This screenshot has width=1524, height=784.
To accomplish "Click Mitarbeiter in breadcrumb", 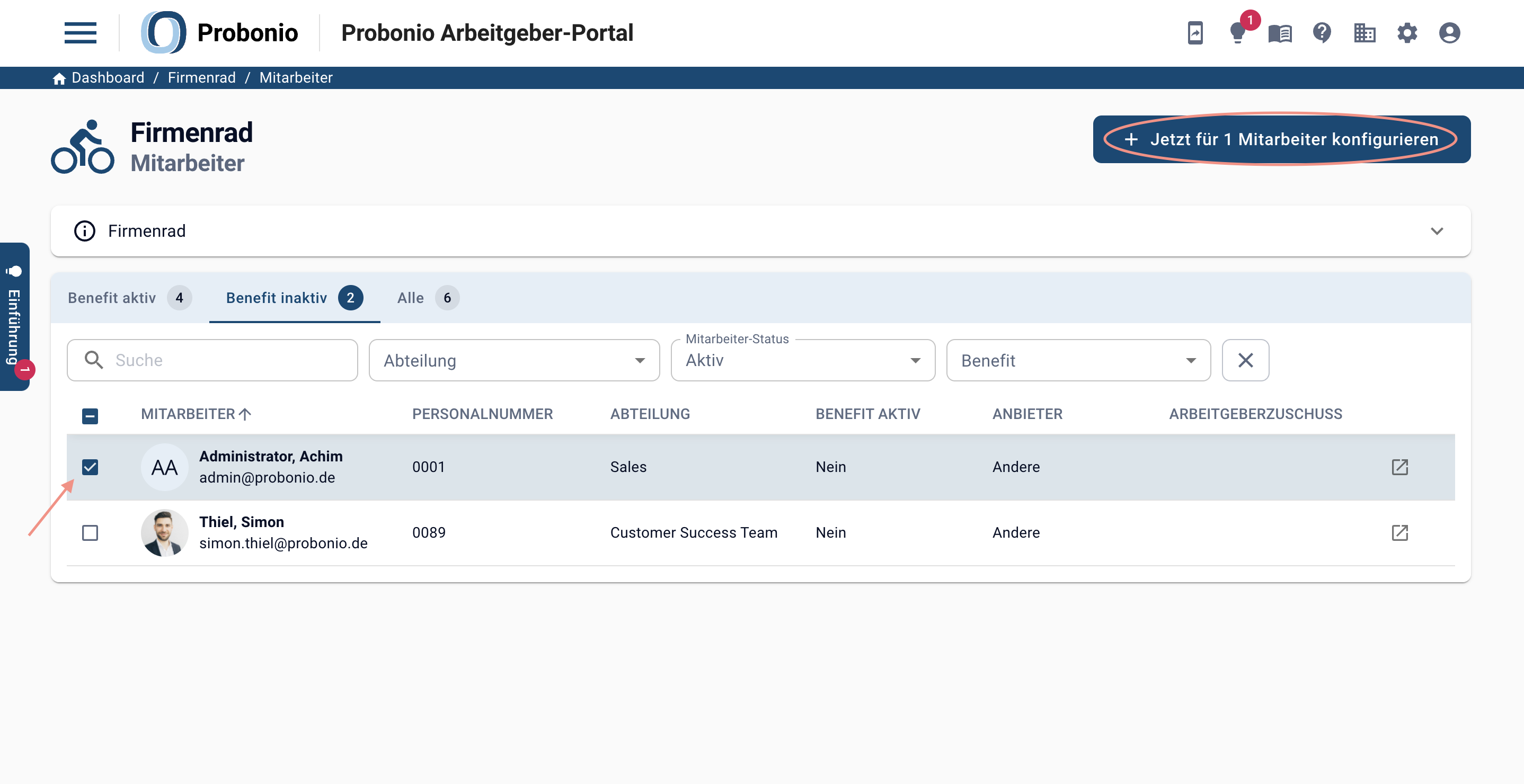I will tap(296, 78).
